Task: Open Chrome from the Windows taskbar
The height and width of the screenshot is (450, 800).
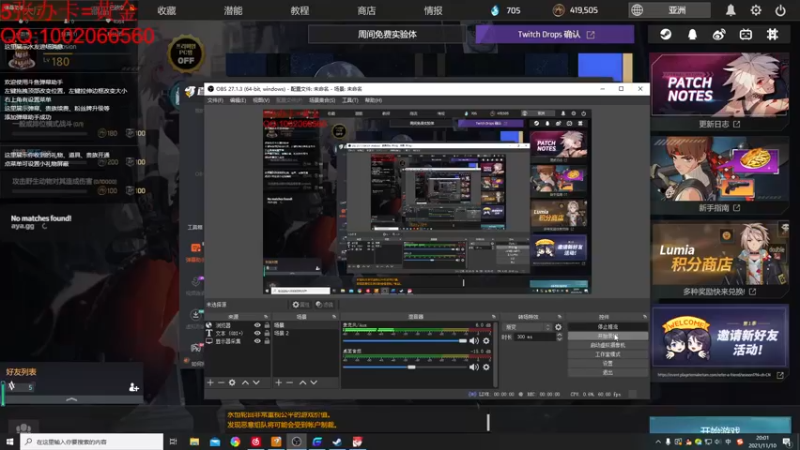Action: point(235,441)
